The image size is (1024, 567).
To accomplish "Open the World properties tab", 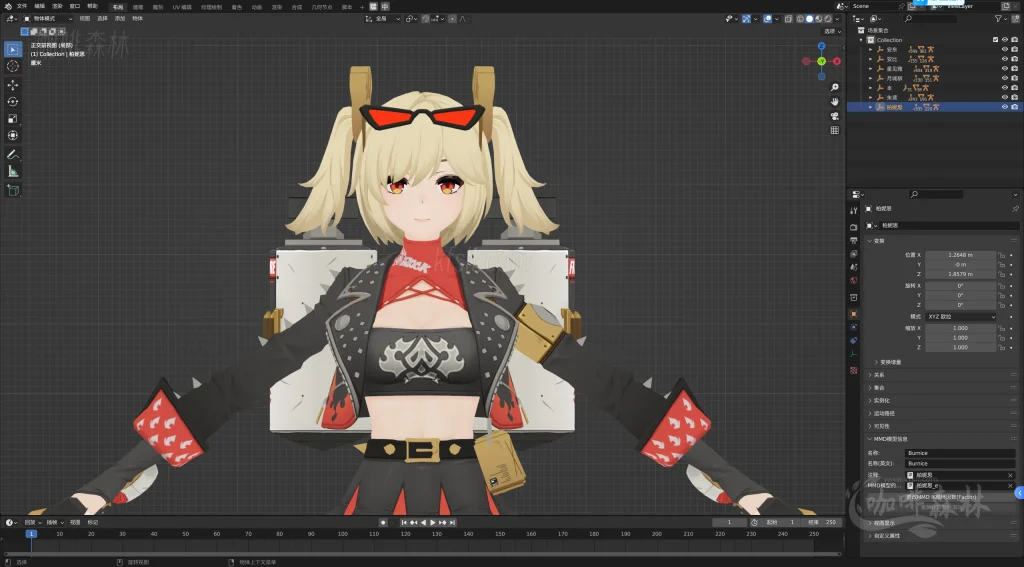I will click(x=854, y=280).
